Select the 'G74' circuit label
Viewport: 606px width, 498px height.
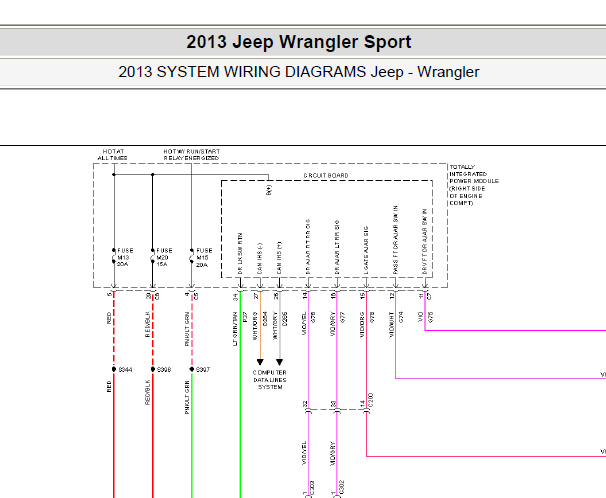coord(401,318)
